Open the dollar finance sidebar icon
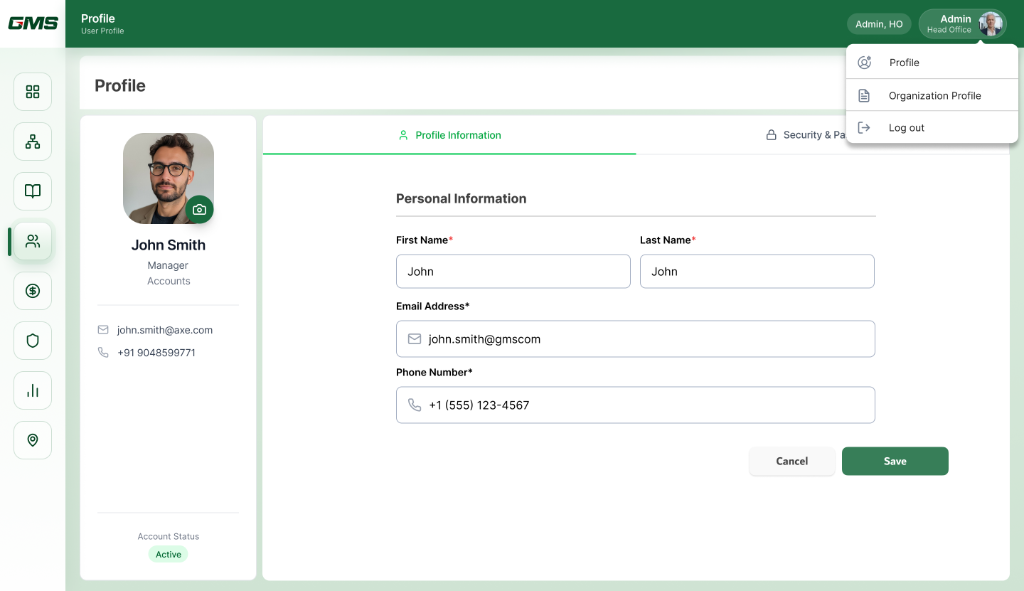Viewport: 1024px width, 591px height. [33, 291]
